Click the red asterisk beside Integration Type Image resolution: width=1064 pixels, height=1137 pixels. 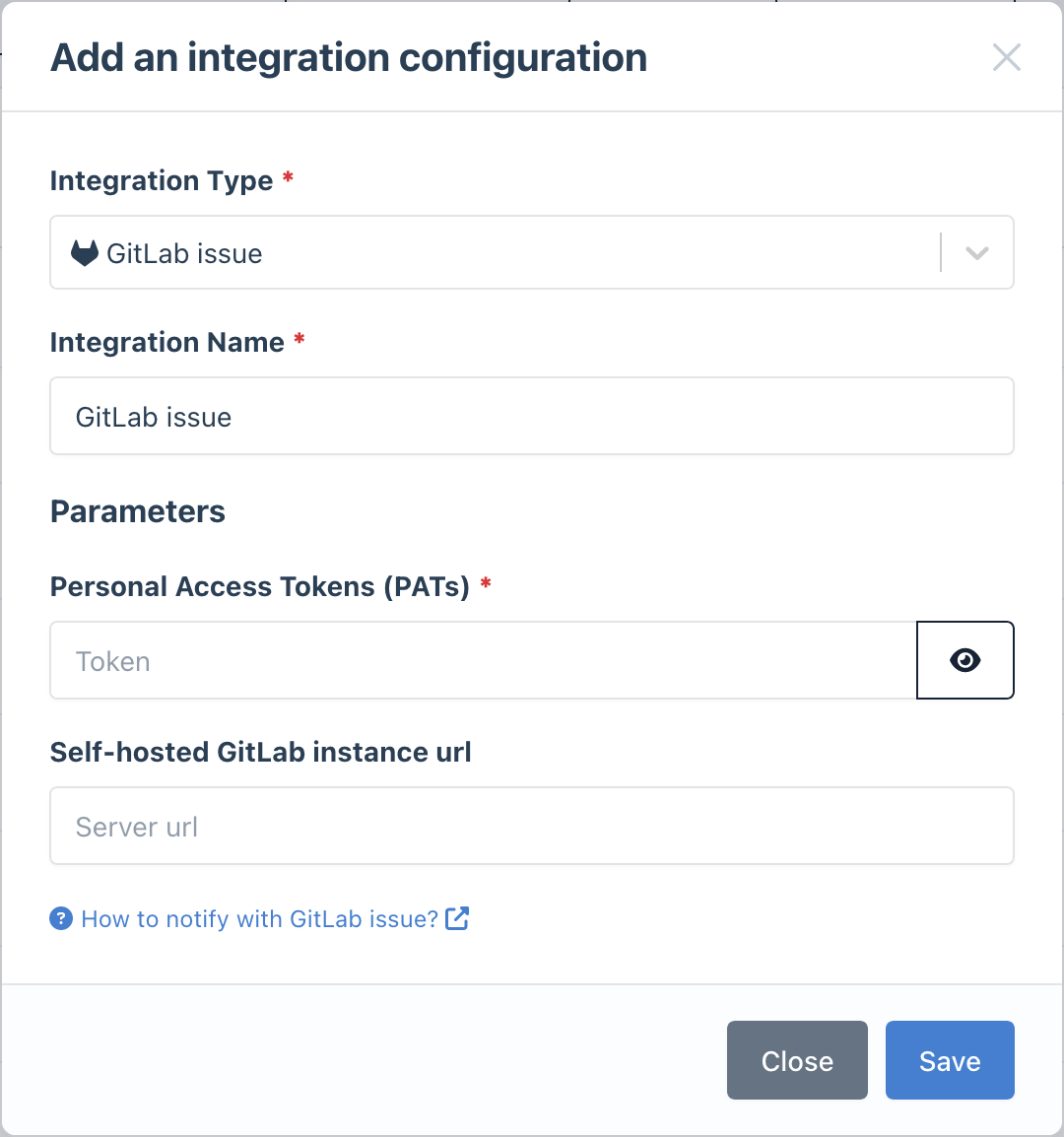tap(287, 174)
